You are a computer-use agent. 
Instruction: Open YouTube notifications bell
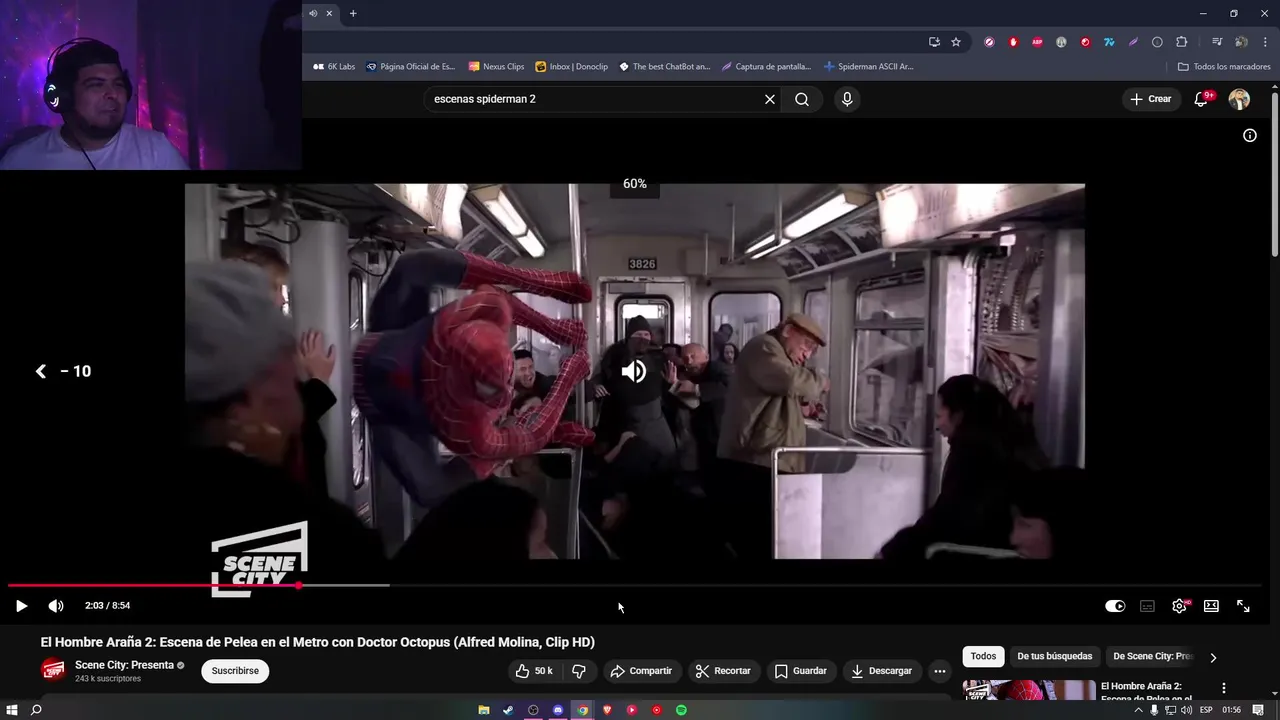[1202, 99]
